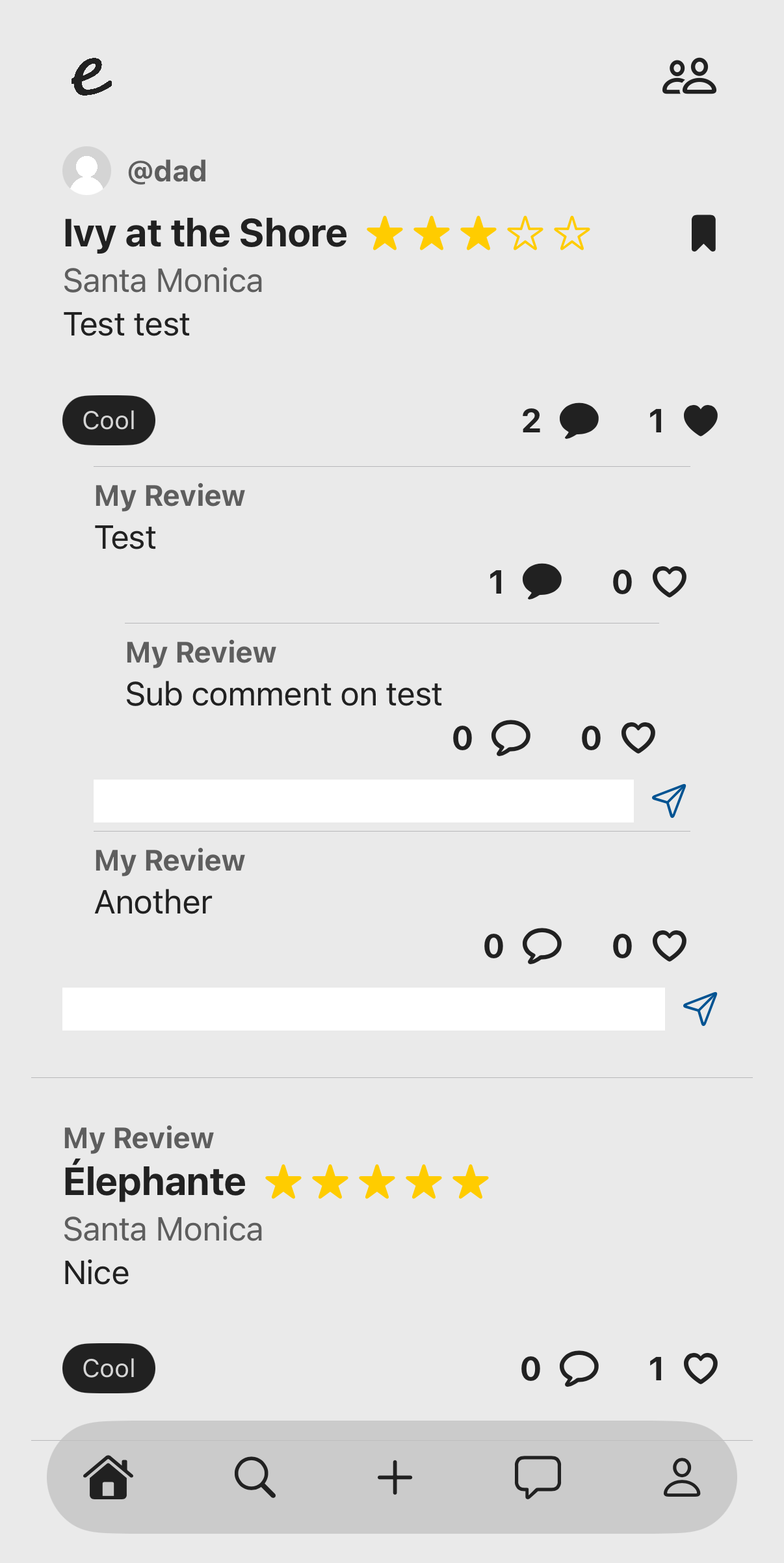
Task: Like the Ivy at the Shore post heart
Action: click(x=700, y=420)
